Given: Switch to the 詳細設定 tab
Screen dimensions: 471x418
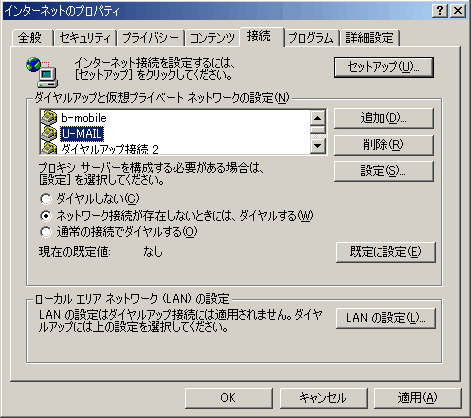Looking at the screenshot, I should [370, 37].
